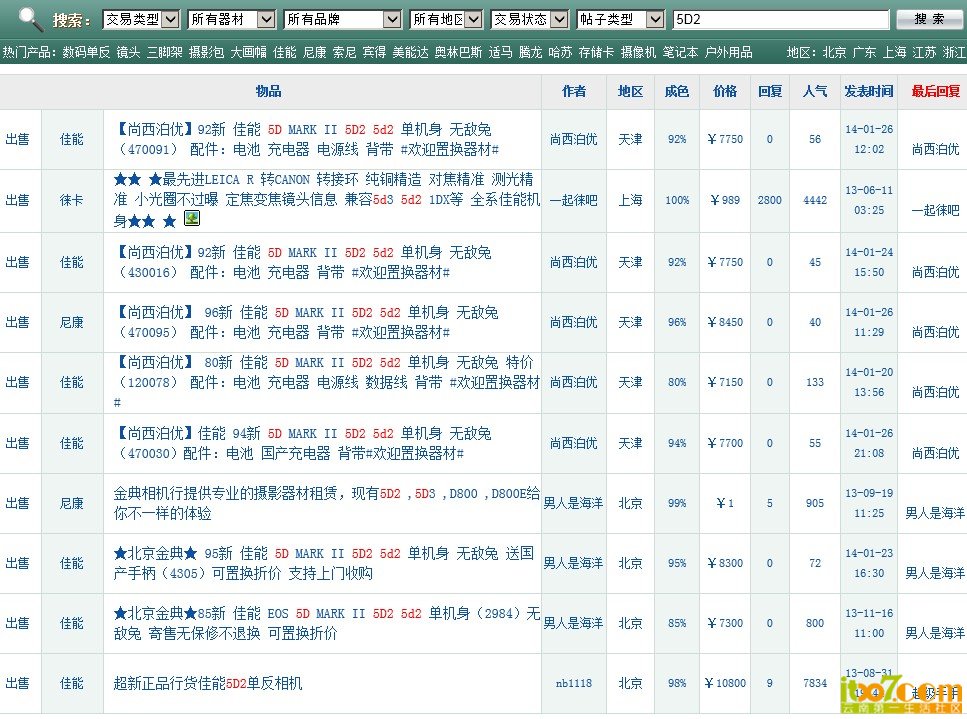Click the 搜索 search button
Viewport: 967px width, 719px height.
pyautogui.click(x=929, y=19)
